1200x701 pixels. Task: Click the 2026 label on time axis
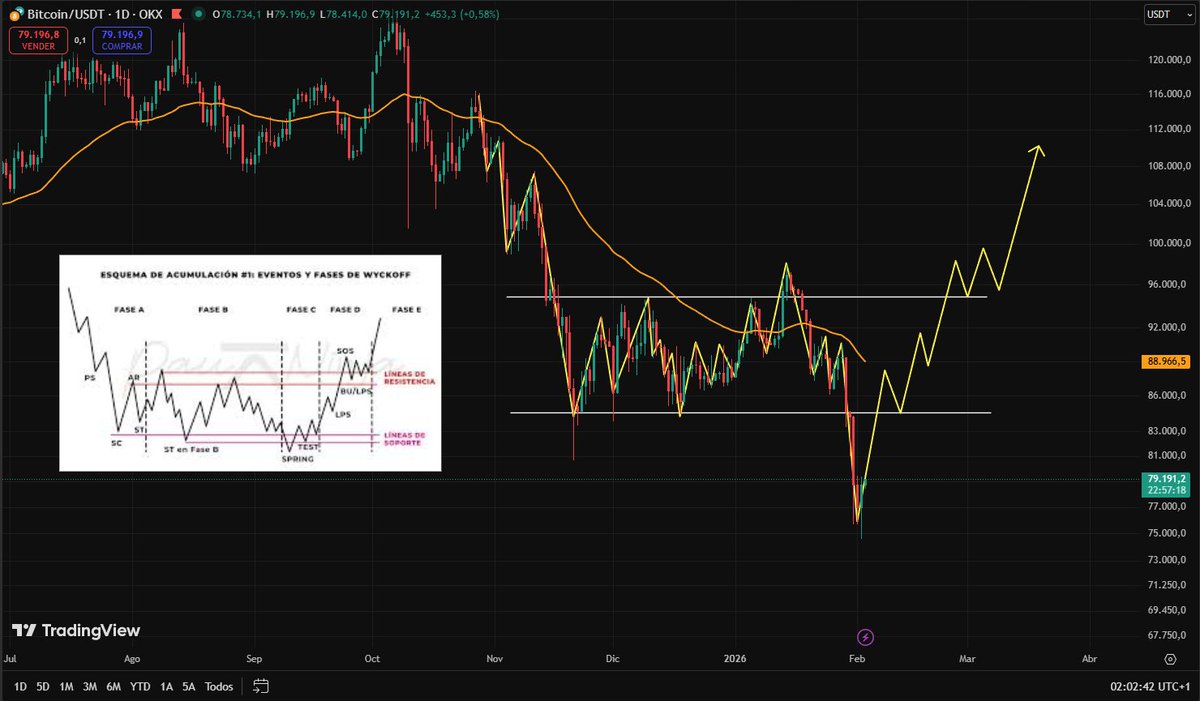point(735,660)
